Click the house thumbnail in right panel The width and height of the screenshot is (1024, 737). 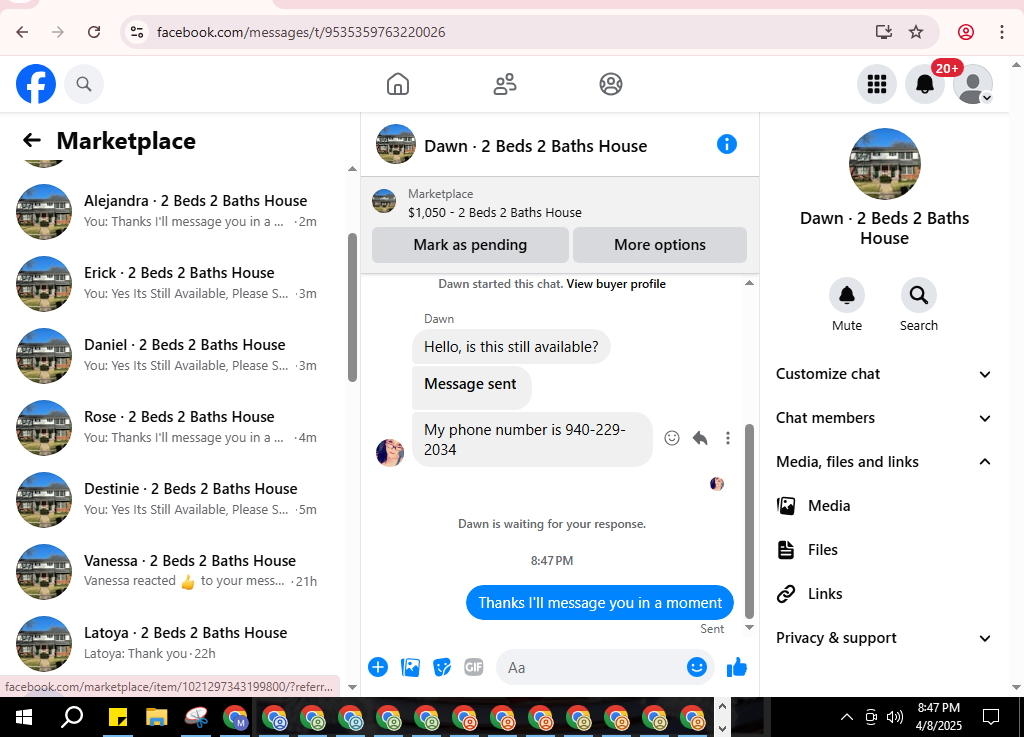884,164
